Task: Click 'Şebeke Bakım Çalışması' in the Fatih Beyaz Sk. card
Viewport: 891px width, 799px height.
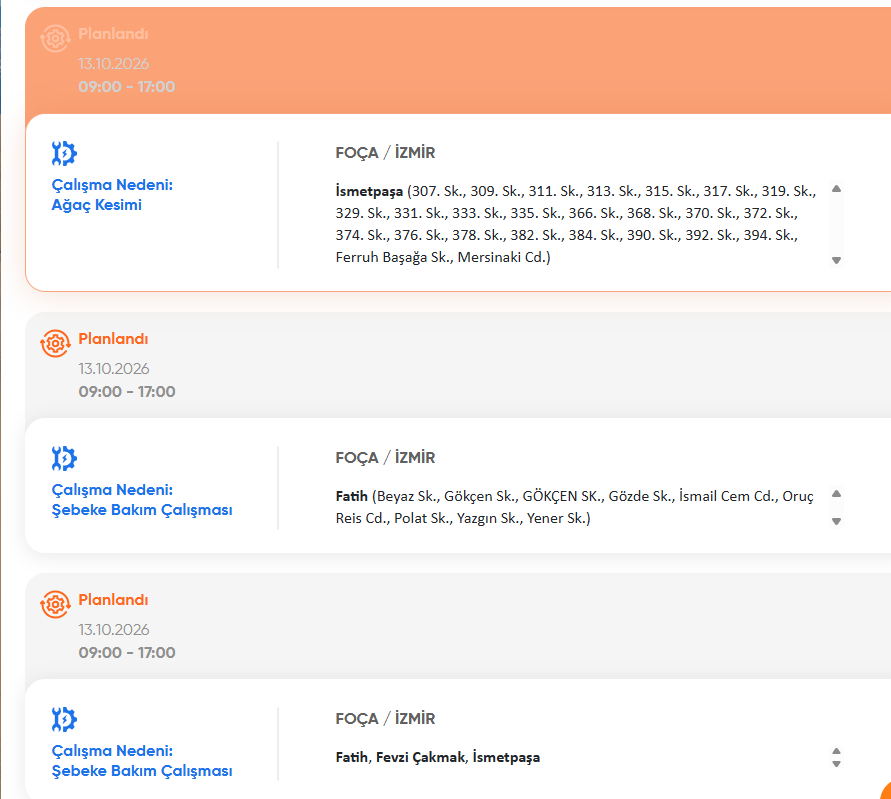Action: point(142,510)
